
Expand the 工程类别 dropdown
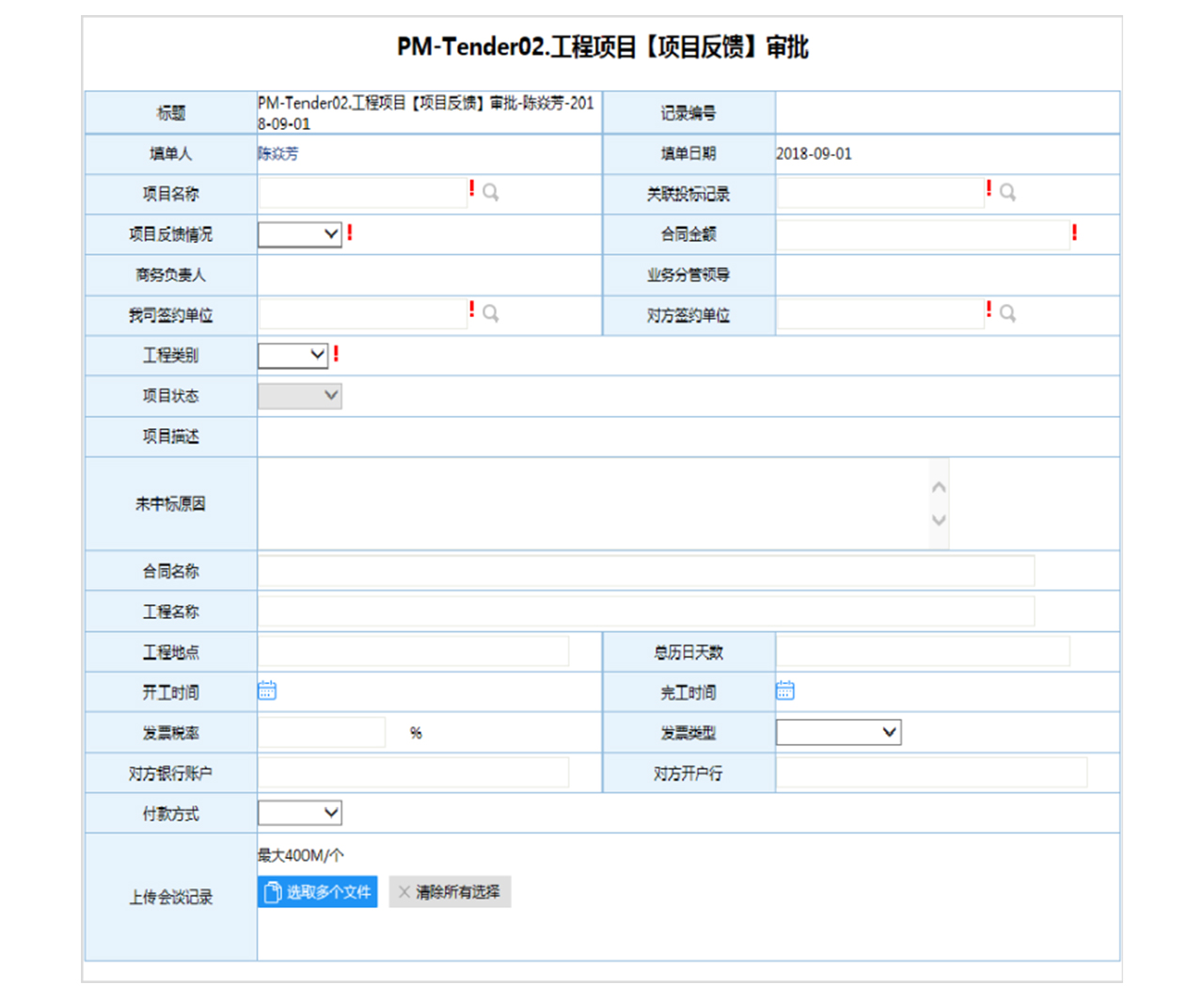pyautogui.click(x=293, y=356)
